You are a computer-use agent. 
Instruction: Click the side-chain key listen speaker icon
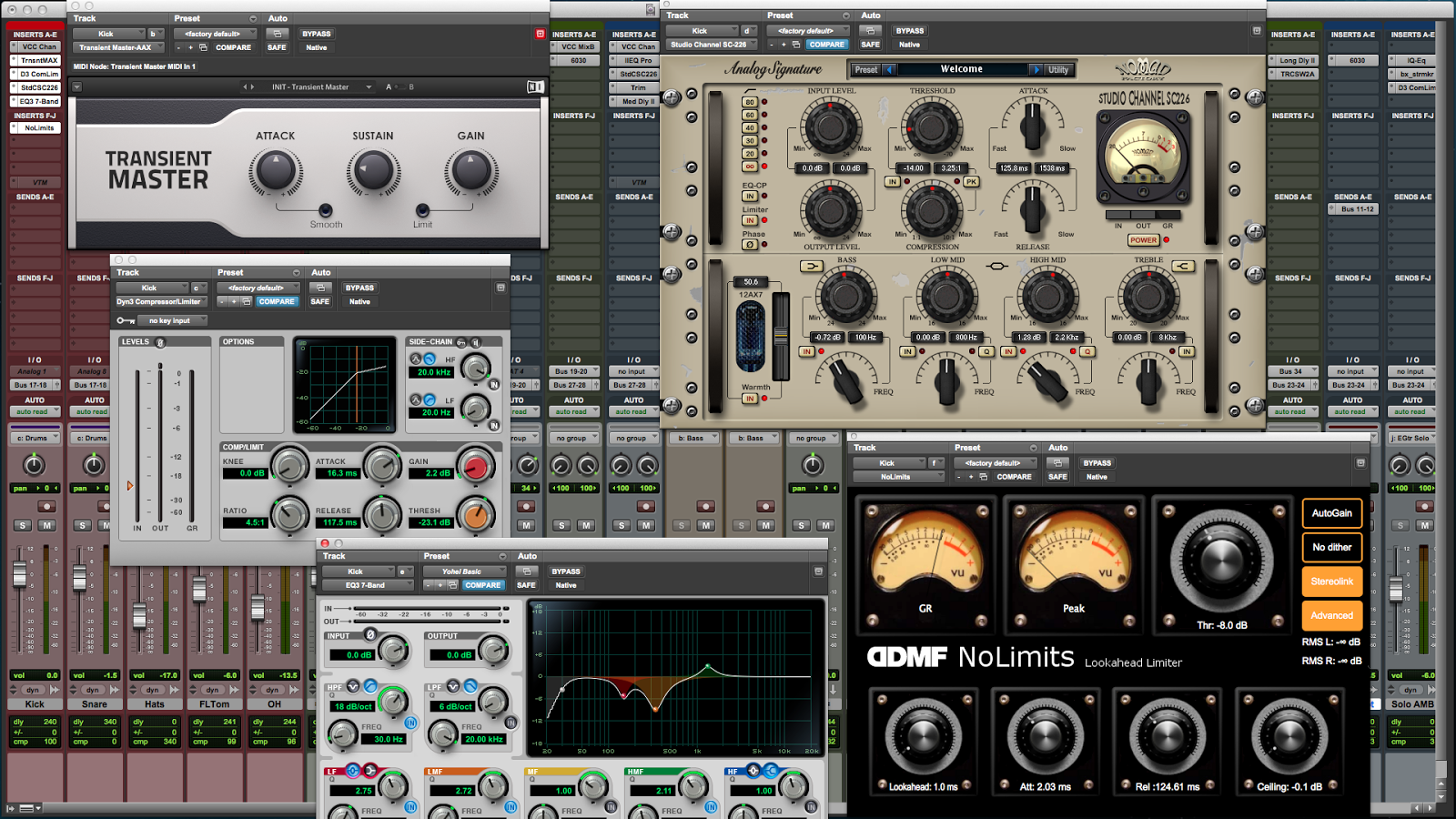(x=475, y=342)
